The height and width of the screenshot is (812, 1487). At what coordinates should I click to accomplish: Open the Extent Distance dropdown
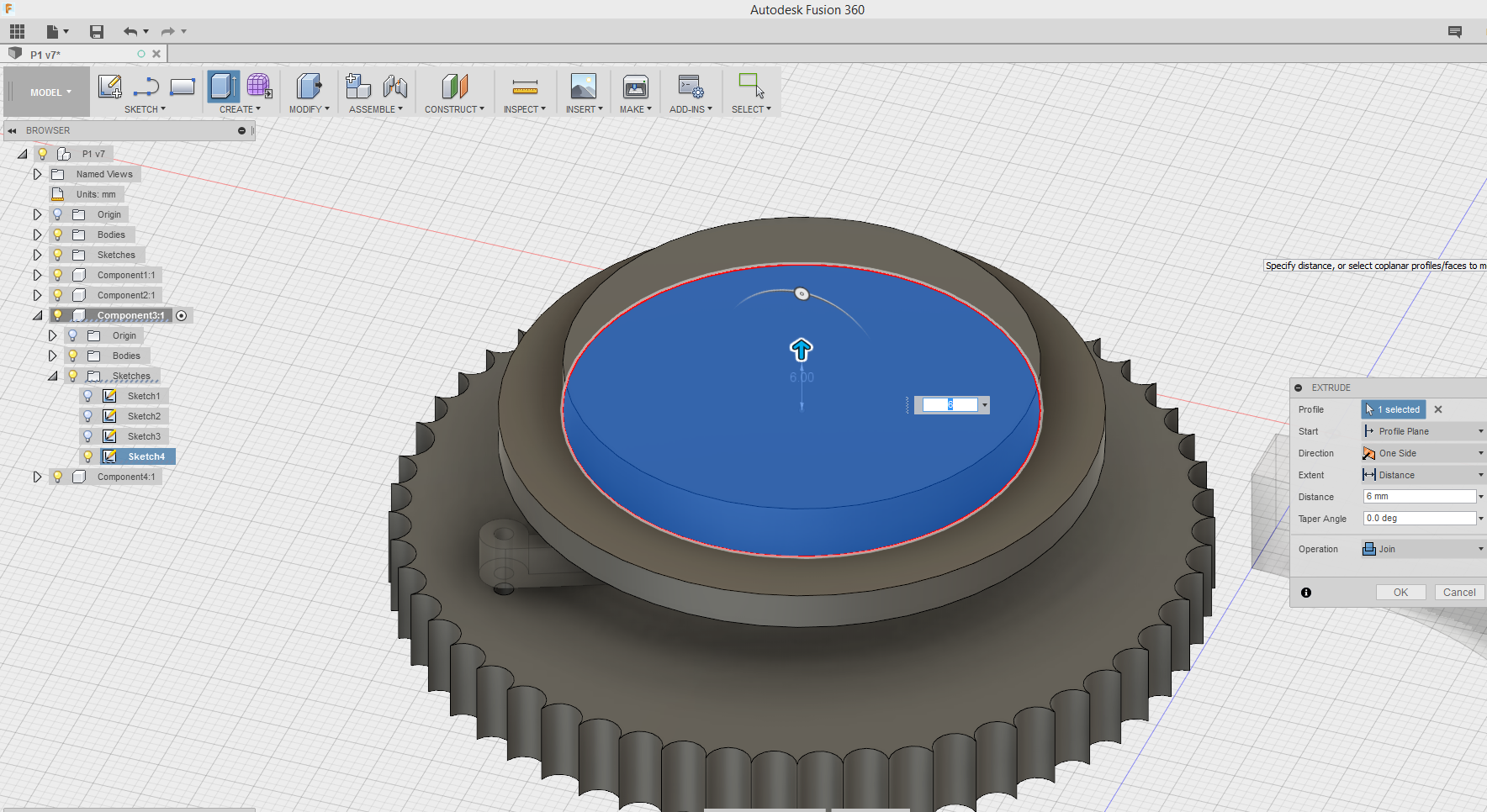tap(1423, 475)
